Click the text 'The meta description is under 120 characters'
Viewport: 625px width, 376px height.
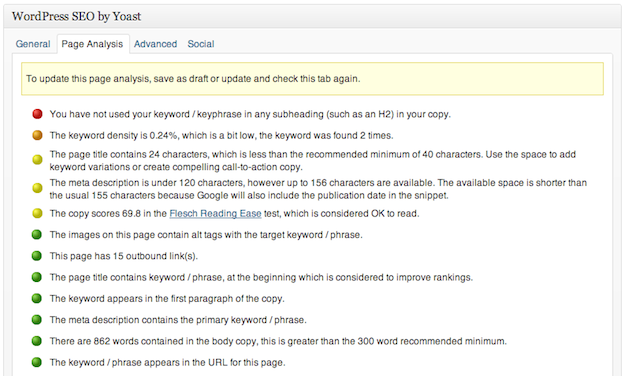[146, 183]
